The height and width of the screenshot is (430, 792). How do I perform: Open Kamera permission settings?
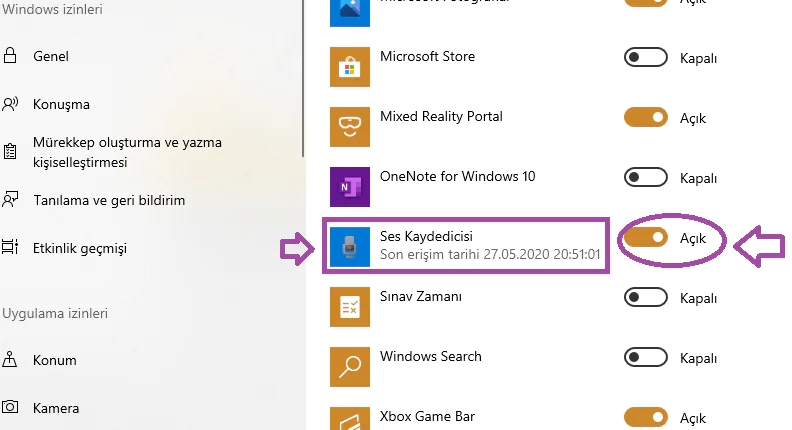[56, 408]
